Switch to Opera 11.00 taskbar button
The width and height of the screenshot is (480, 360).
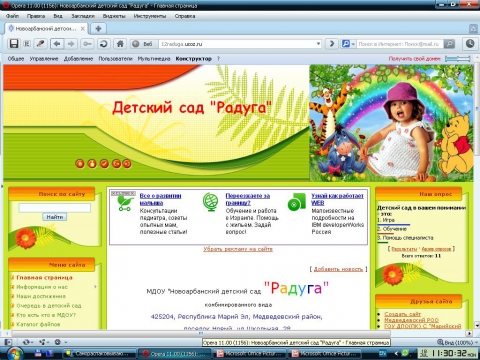(x=175, y=354)
